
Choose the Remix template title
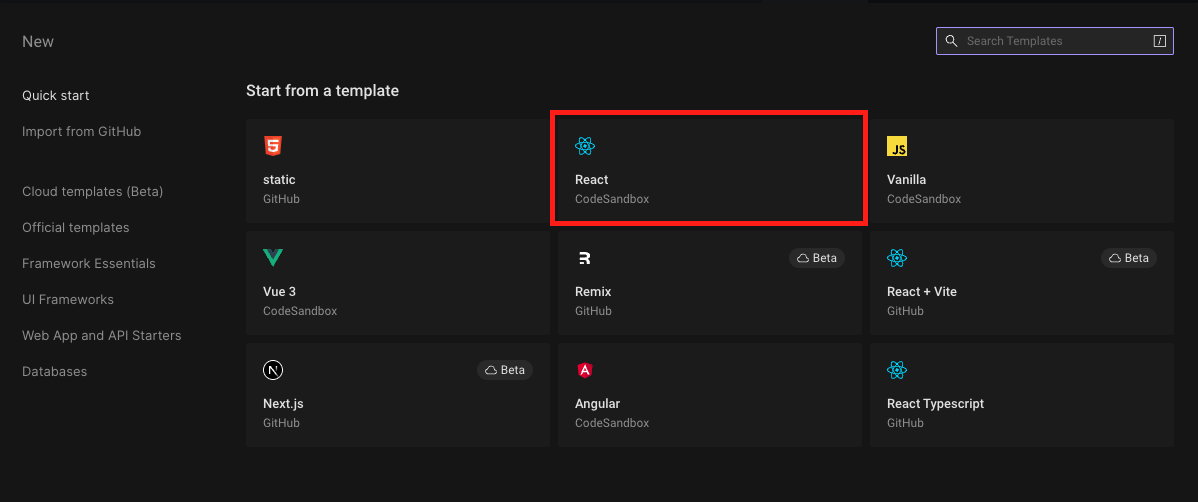pos(594,292)
